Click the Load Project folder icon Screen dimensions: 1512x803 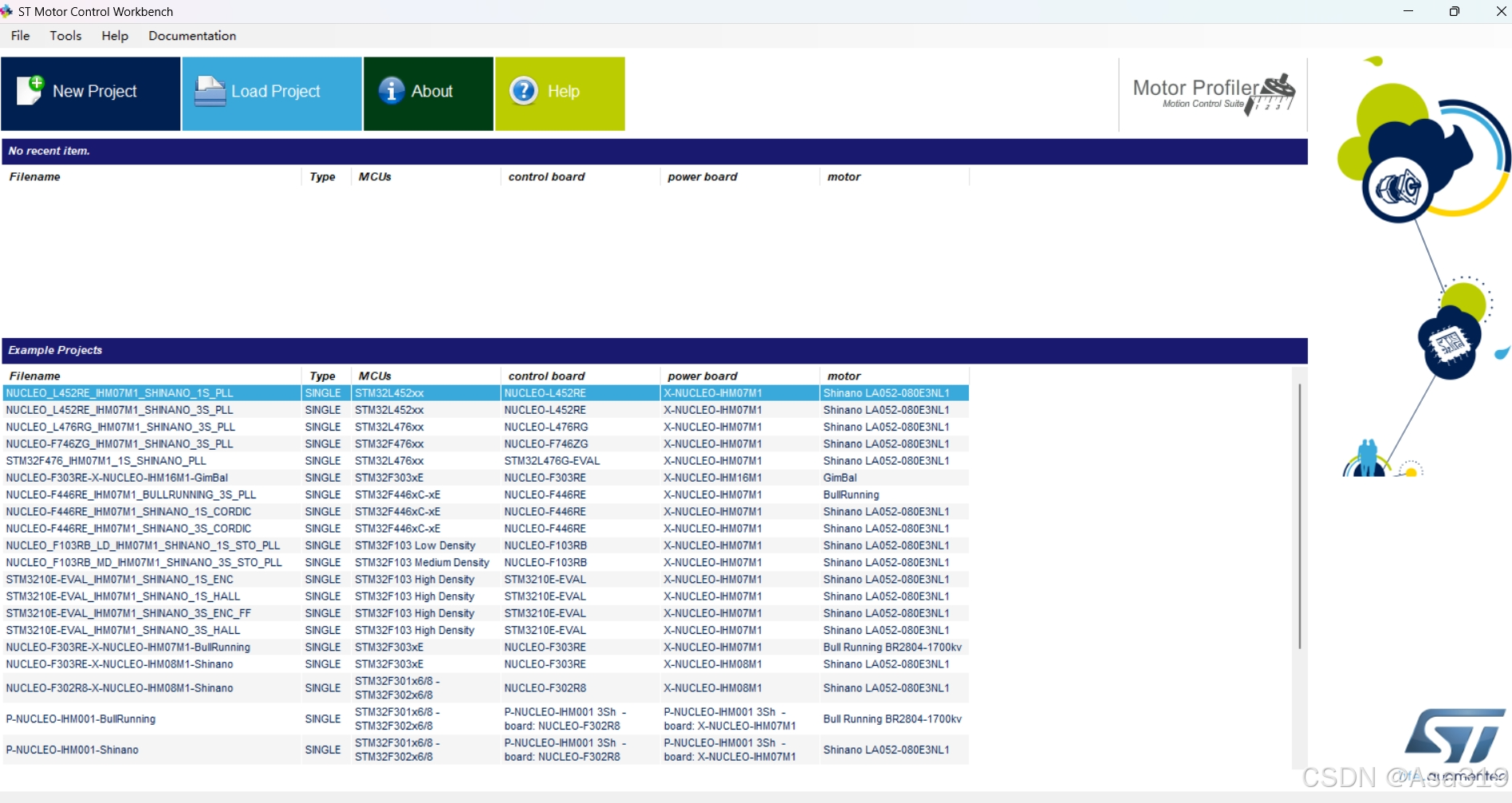[x=210, y=91]
